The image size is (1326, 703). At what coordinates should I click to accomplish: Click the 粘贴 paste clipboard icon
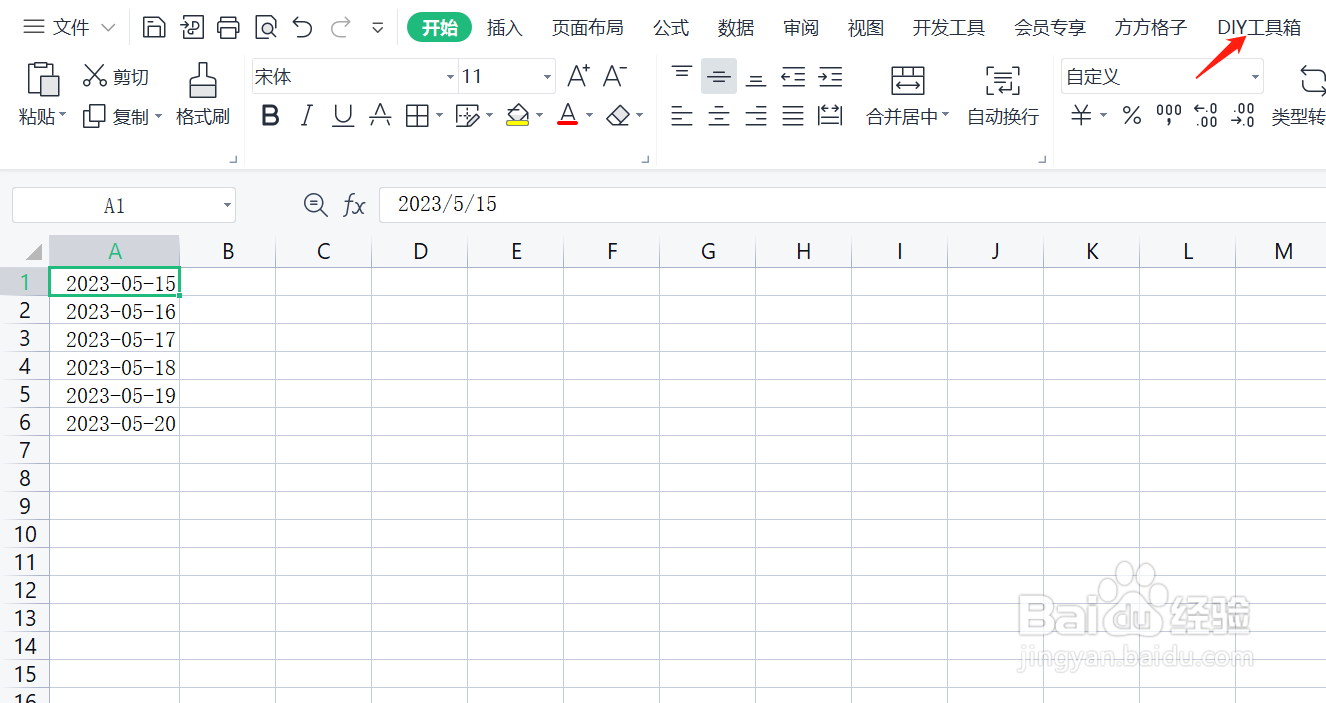[x=42, y=78]
